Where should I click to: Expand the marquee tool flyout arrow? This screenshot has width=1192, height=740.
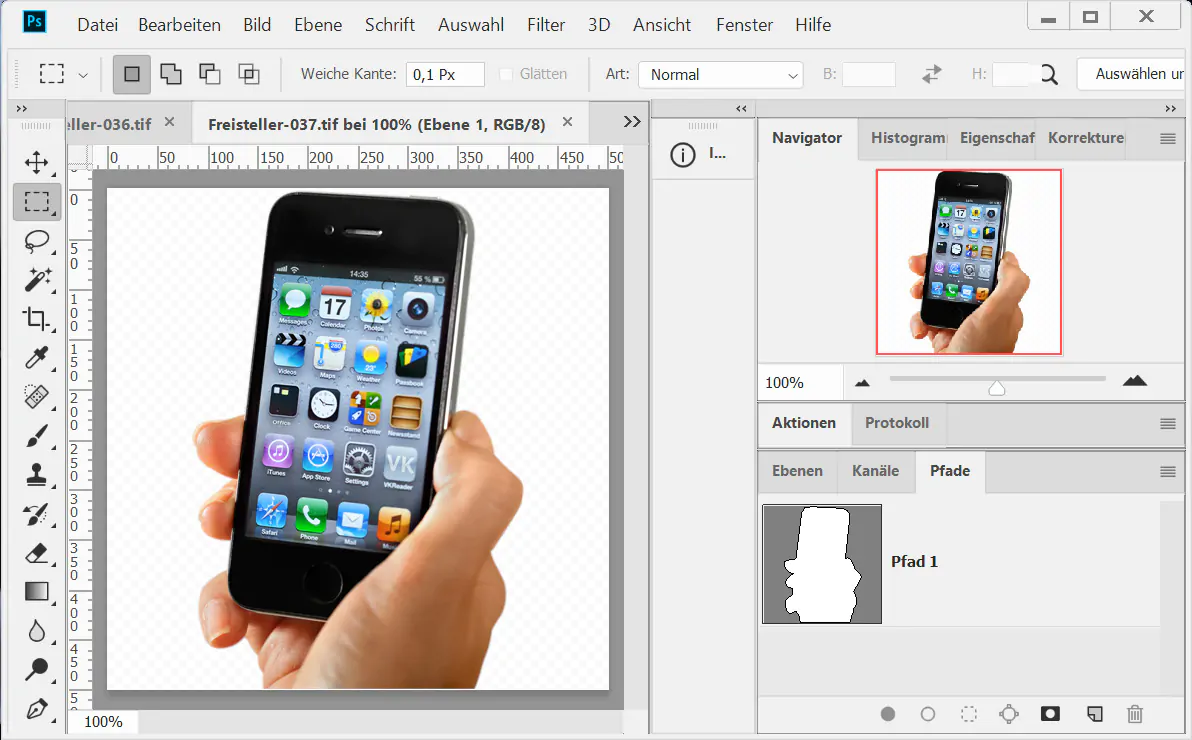pyautogui.click(x=83, y=74)
